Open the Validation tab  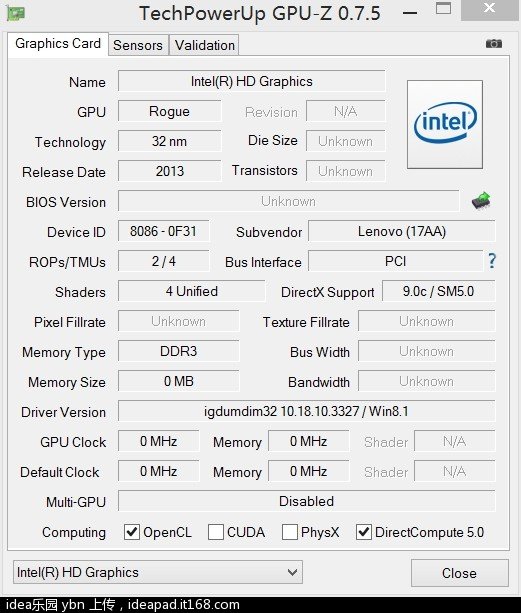point(204,45)
